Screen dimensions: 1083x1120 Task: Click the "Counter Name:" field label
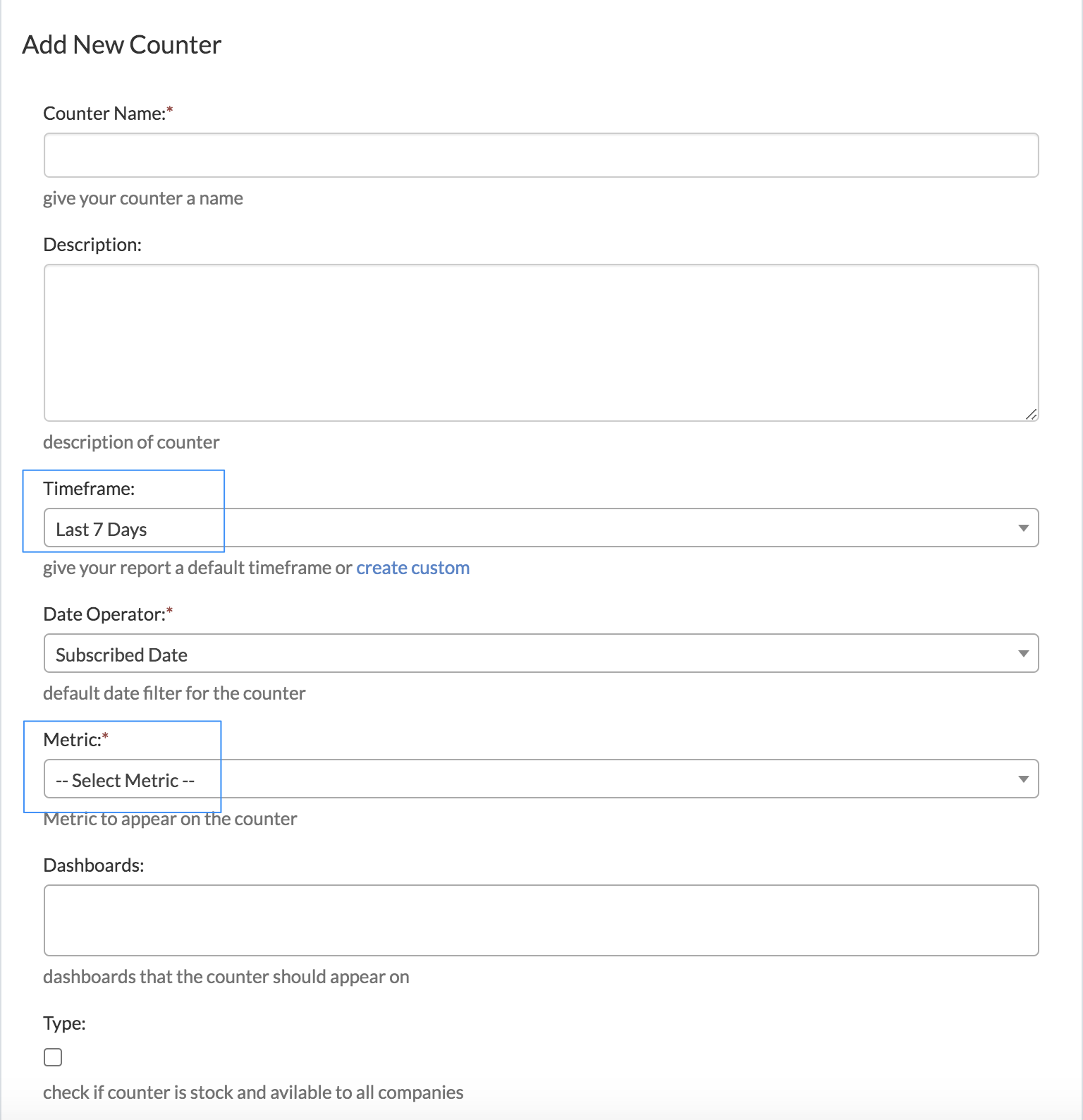104,114
